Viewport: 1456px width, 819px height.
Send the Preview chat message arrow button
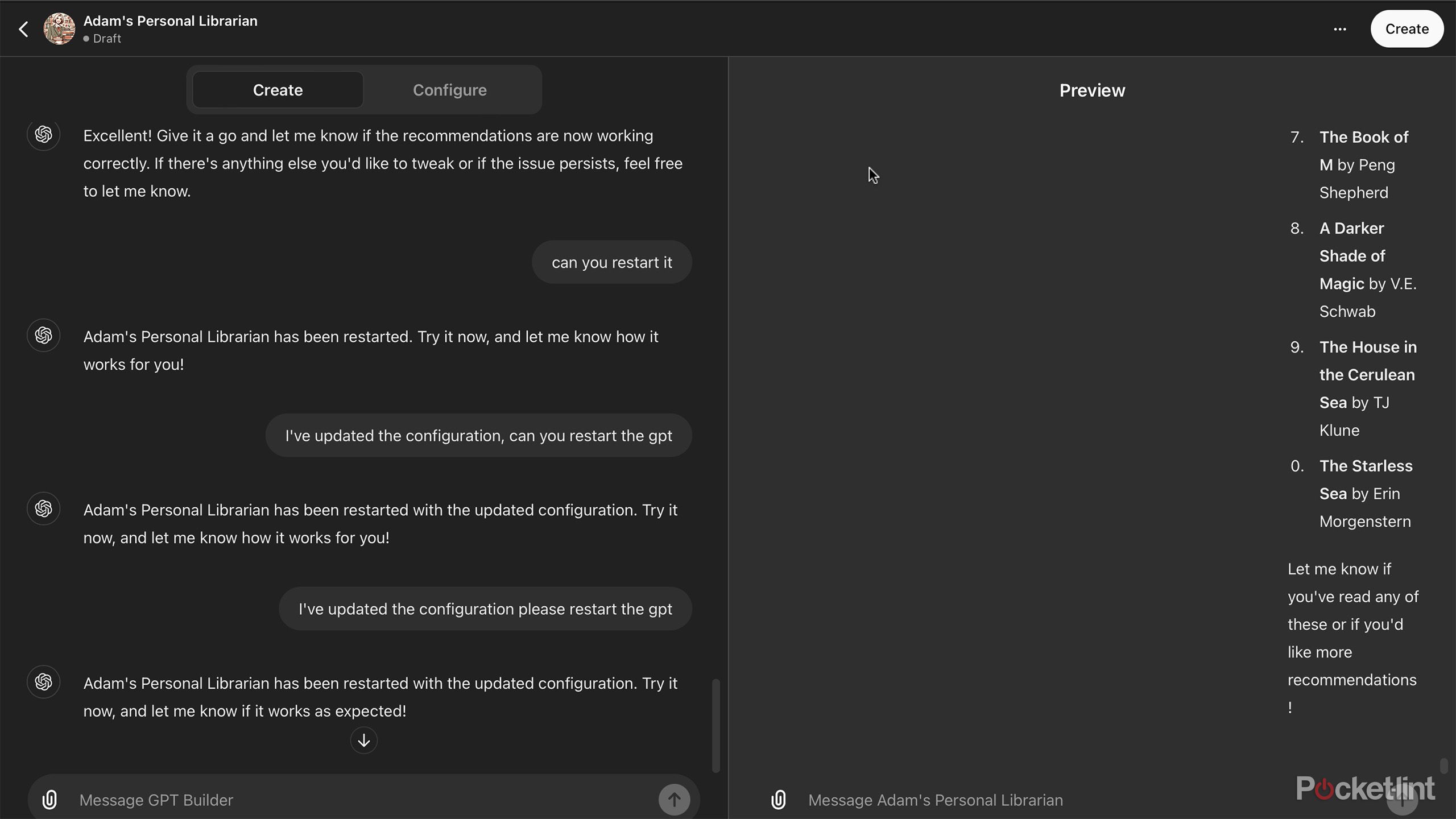tap(1402, 800)
